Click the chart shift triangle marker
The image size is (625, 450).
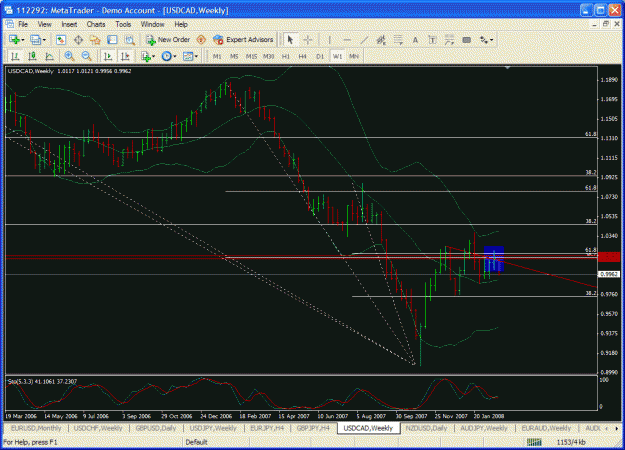coord(507,68)
